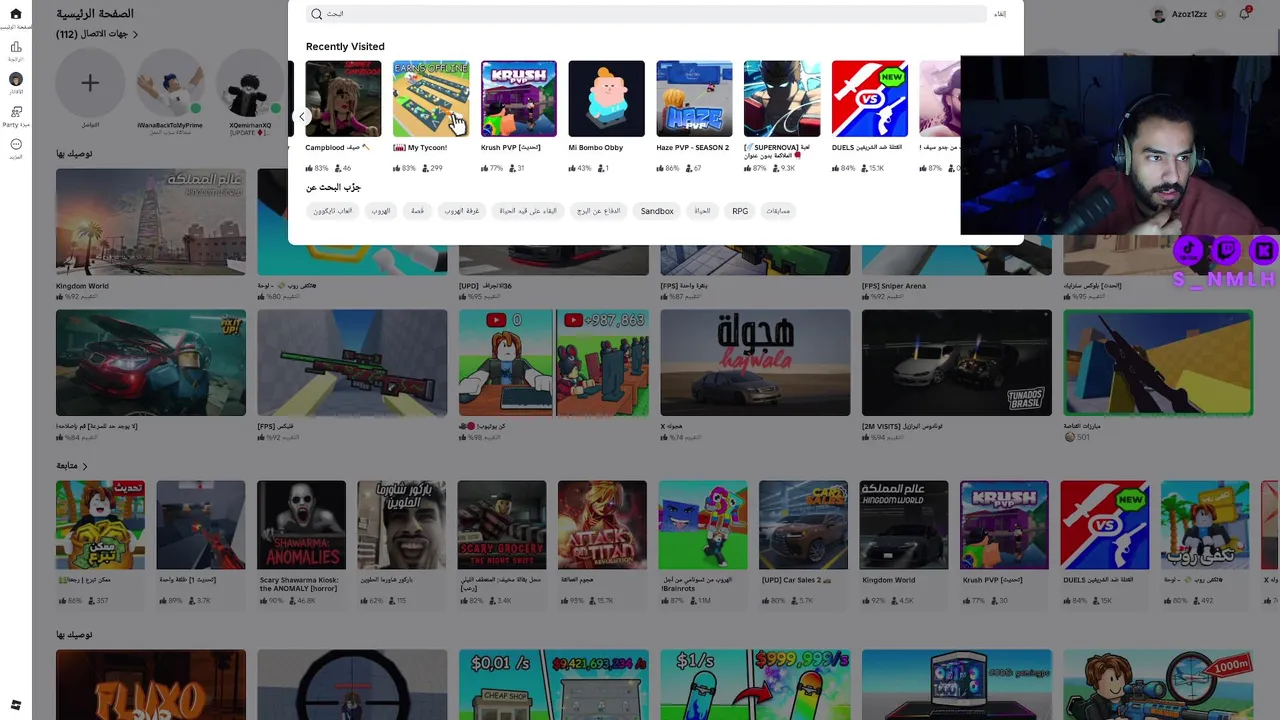Image resolution: width=1280 pixels, height=720 pixels.
Task: Open Kingdom World recommended card
Action: pyautogui.click(x=151, y=221)
